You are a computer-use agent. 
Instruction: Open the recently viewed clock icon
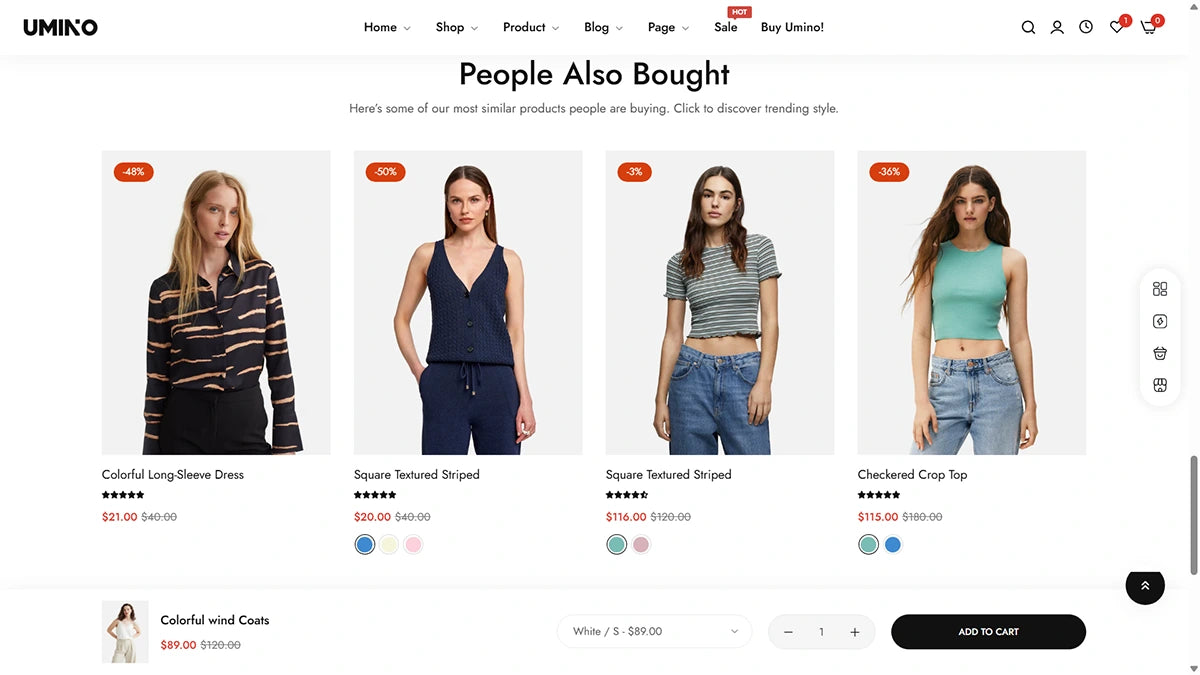1086,27
